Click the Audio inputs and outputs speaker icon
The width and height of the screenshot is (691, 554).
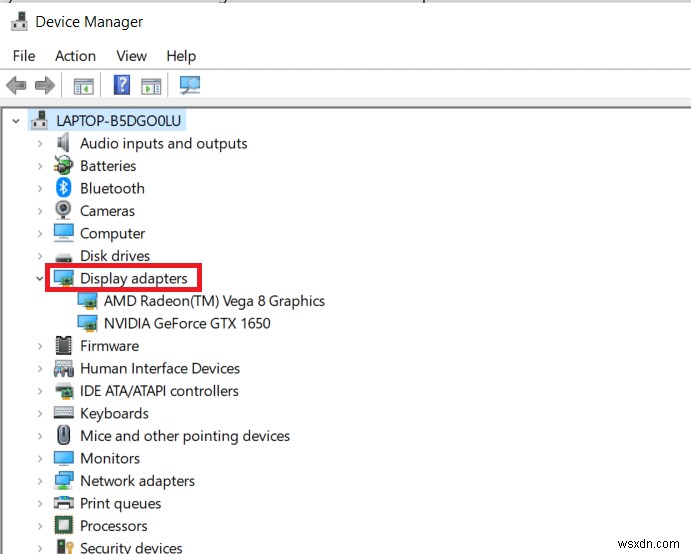pos(64,143)
